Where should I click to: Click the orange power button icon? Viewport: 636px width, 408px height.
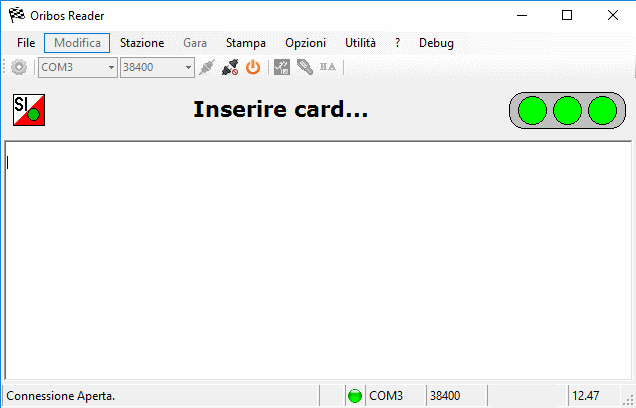253,67
